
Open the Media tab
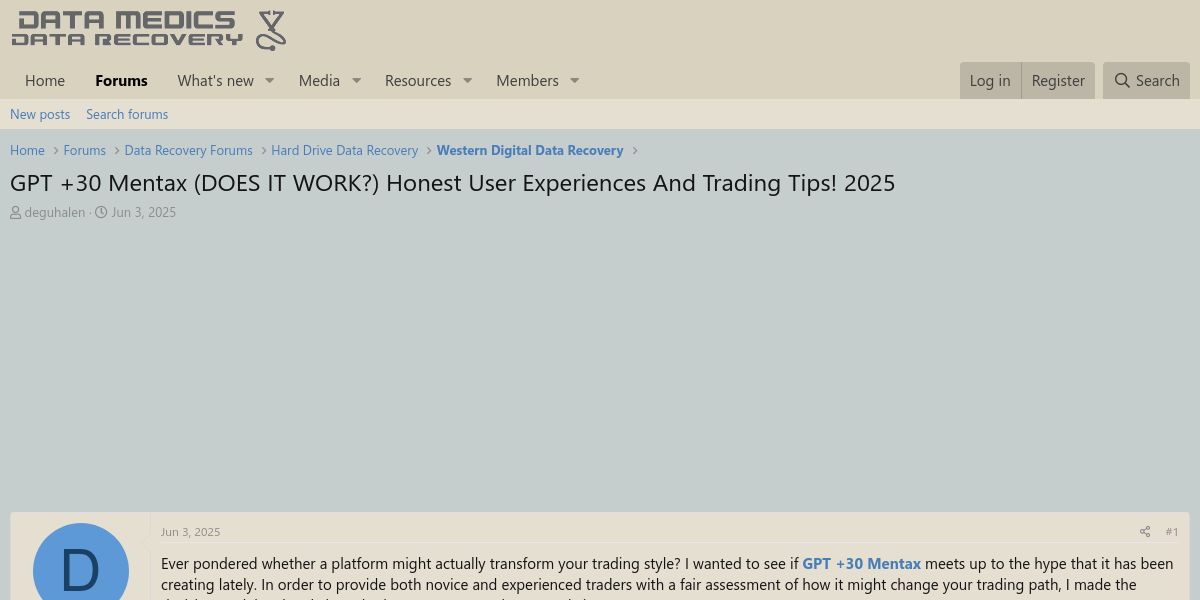click(x=319, y=81)
